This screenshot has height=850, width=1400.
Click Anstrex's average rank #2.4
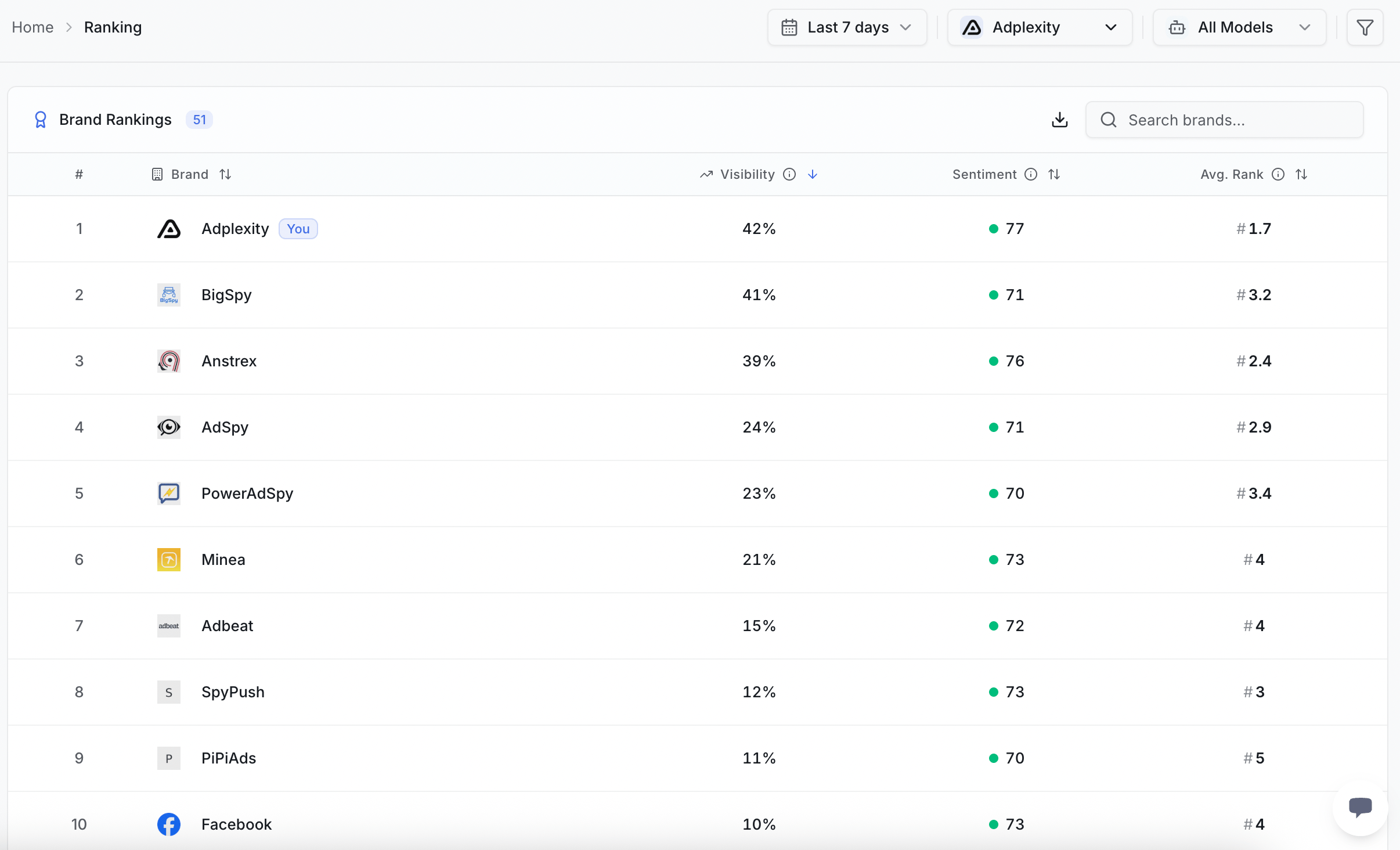pos(1254,361)
